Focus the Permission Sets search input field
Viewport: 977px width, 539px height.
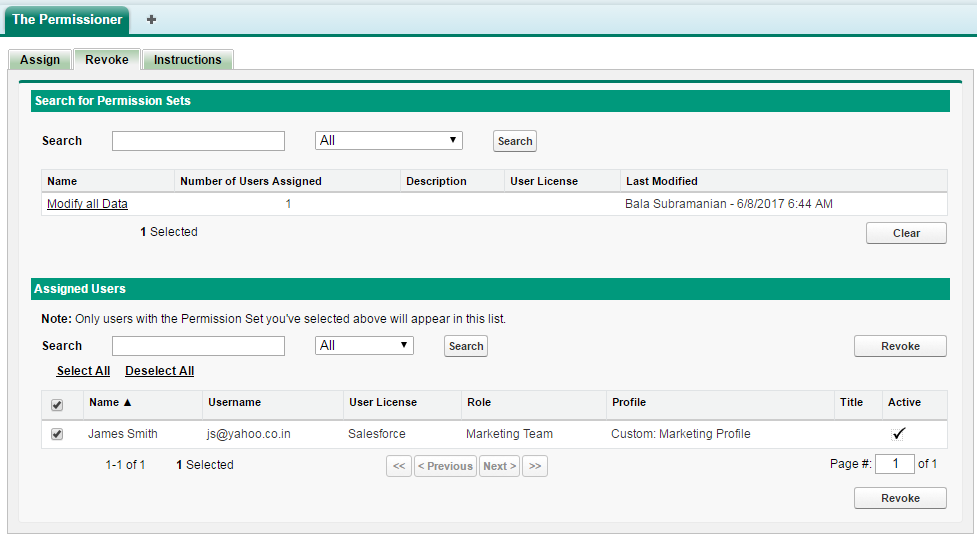click(x=198, y=141)
